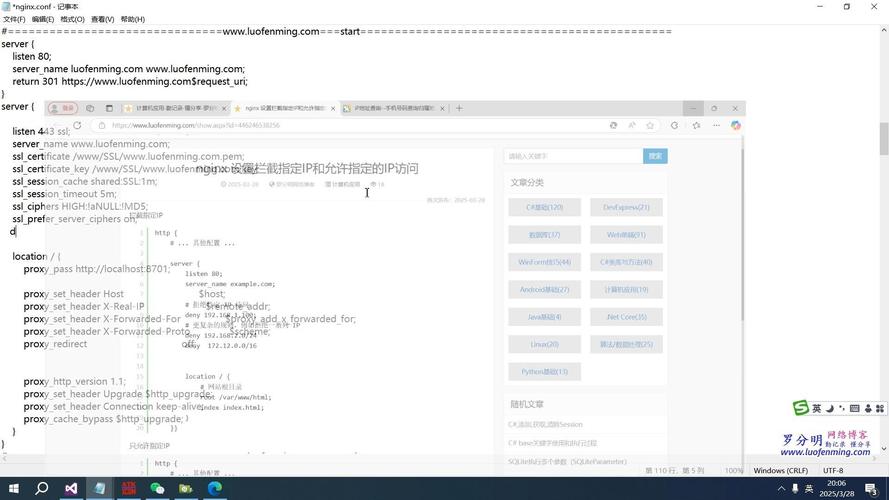This screenshot has height=500, width=889.
Task: Toggle Sogou 英 language mode on IME bar
Action: click(816, 408)
